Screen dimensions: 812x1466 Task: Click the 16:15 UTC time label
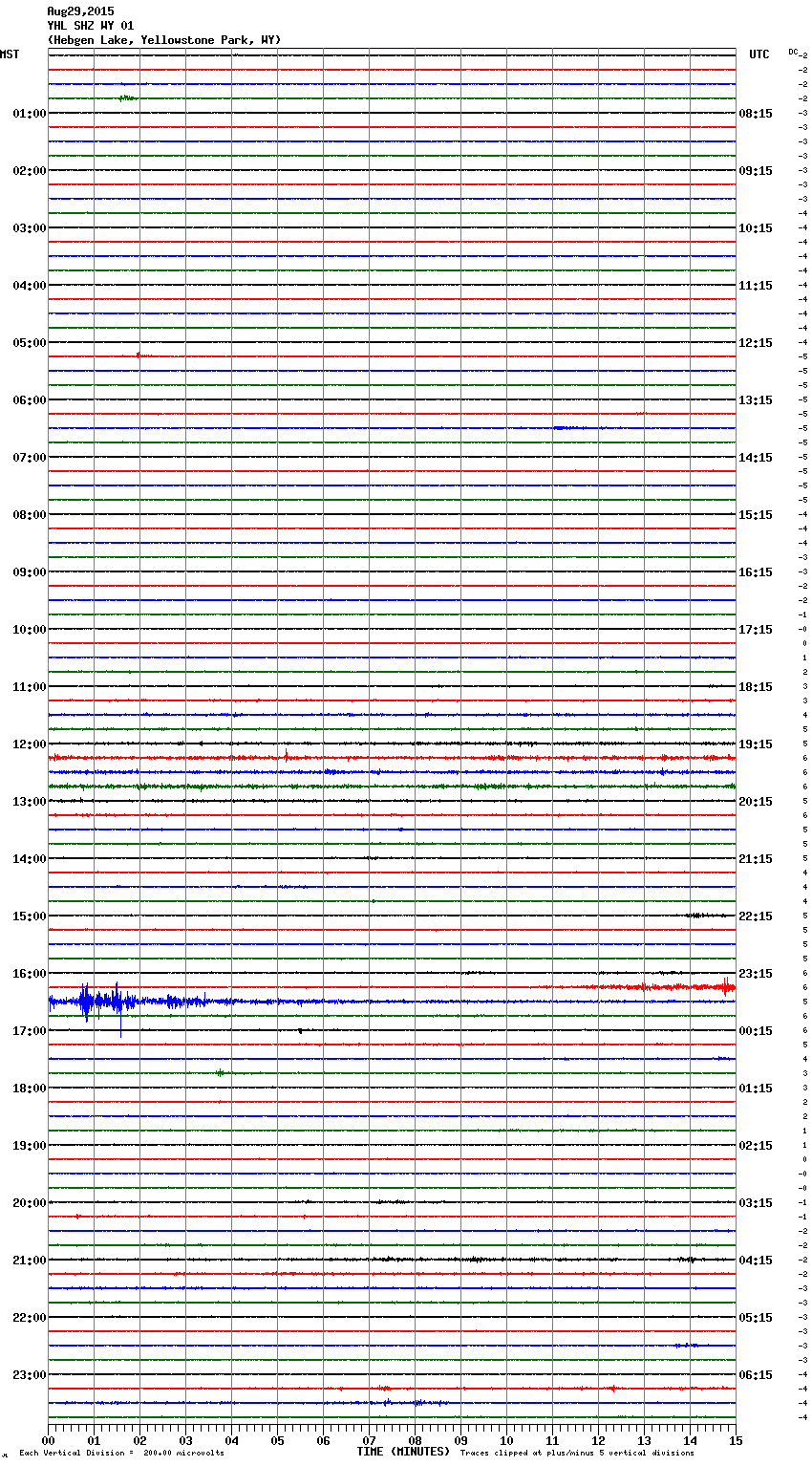(756, 572)
